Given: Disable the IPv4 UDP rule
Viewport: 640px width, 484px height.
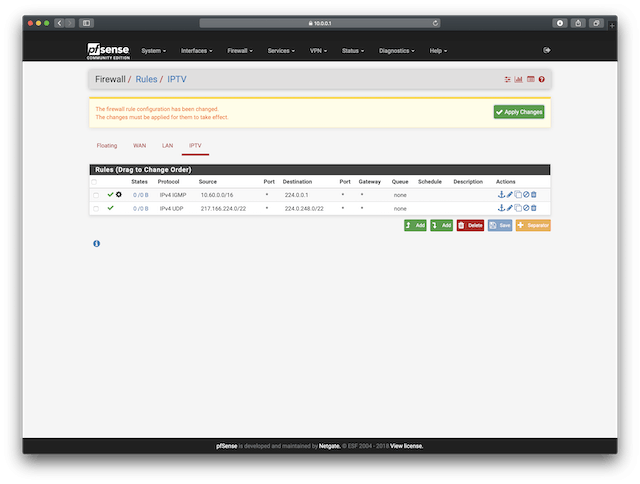Looking at the screenshot, I should point(526,208).
